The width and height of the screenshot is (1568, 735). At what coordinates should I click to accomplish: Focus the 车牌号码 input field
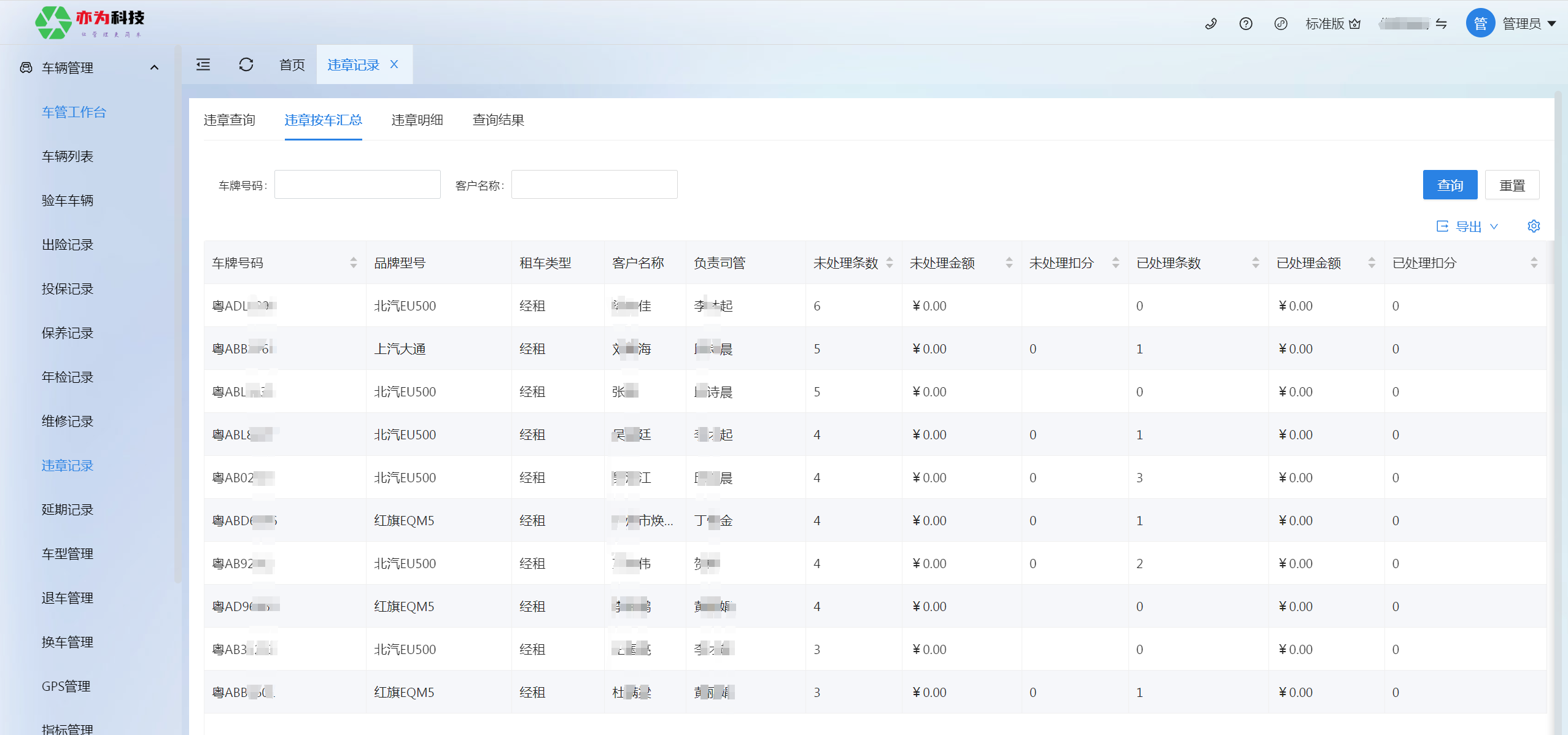357,185
